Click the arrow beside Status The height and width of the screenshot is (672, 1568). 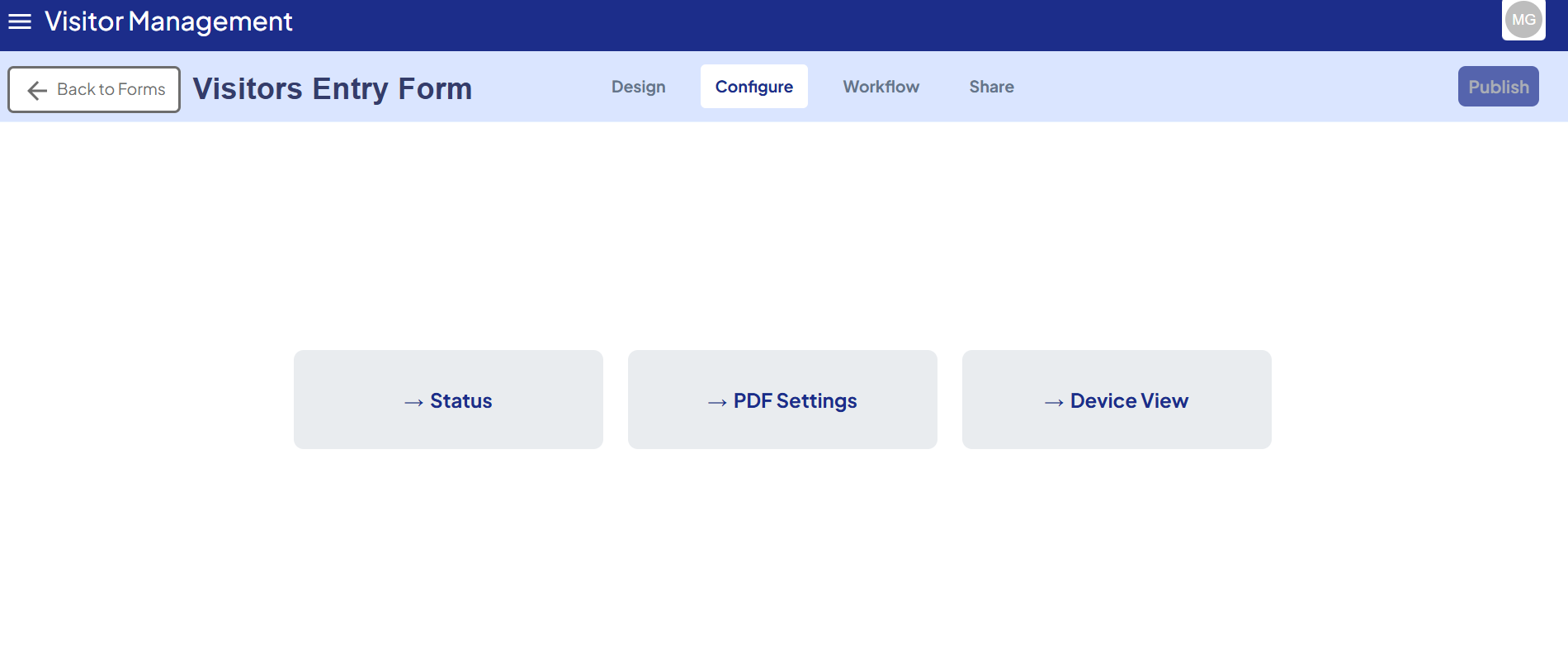[x=413, y=402]
